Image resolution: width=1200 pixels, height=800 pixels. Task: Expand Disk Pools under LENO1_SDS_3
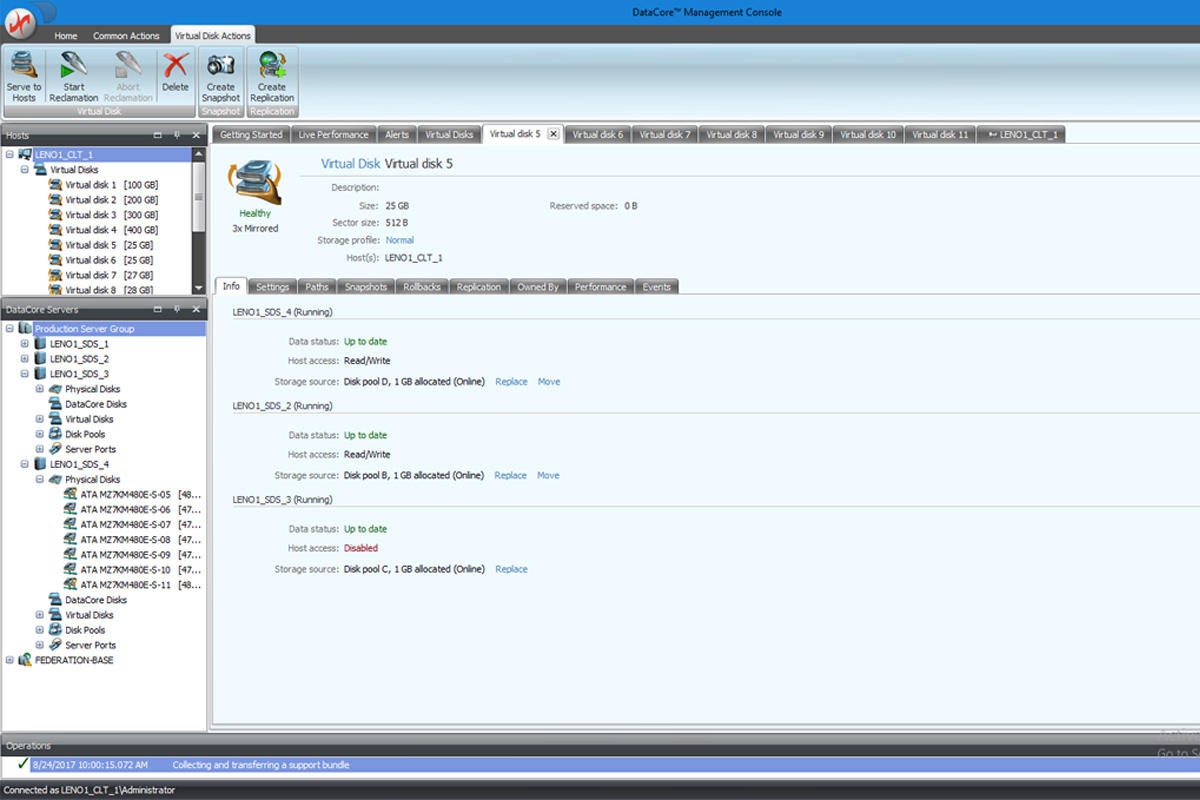pos(40,434)
